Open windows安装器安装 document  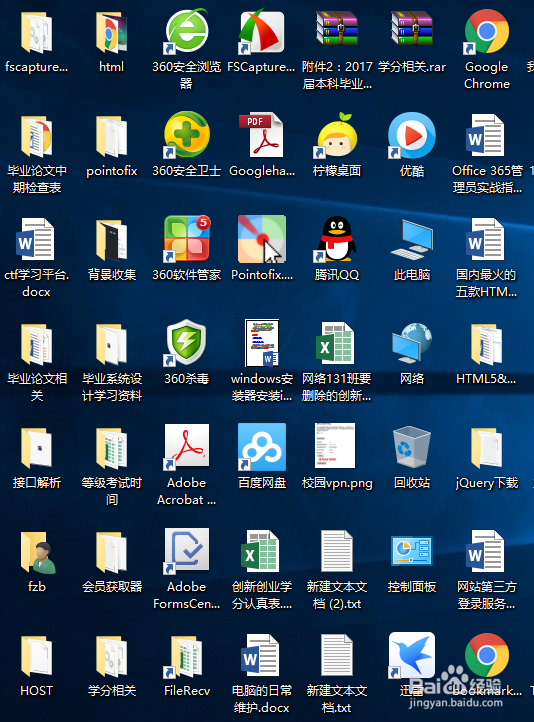(x=261, y=344)
